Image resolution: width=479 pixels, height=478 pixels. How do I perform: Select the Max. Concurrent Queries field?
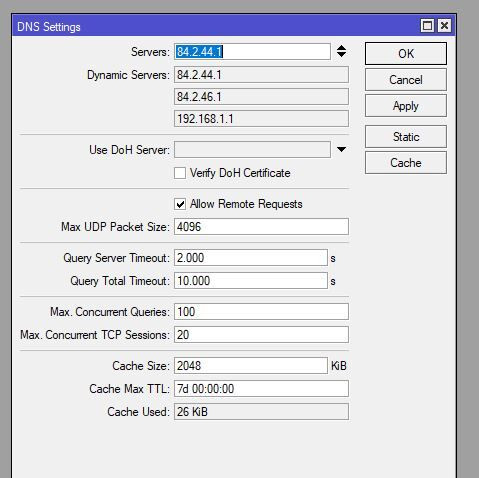[x=261, y=312]
